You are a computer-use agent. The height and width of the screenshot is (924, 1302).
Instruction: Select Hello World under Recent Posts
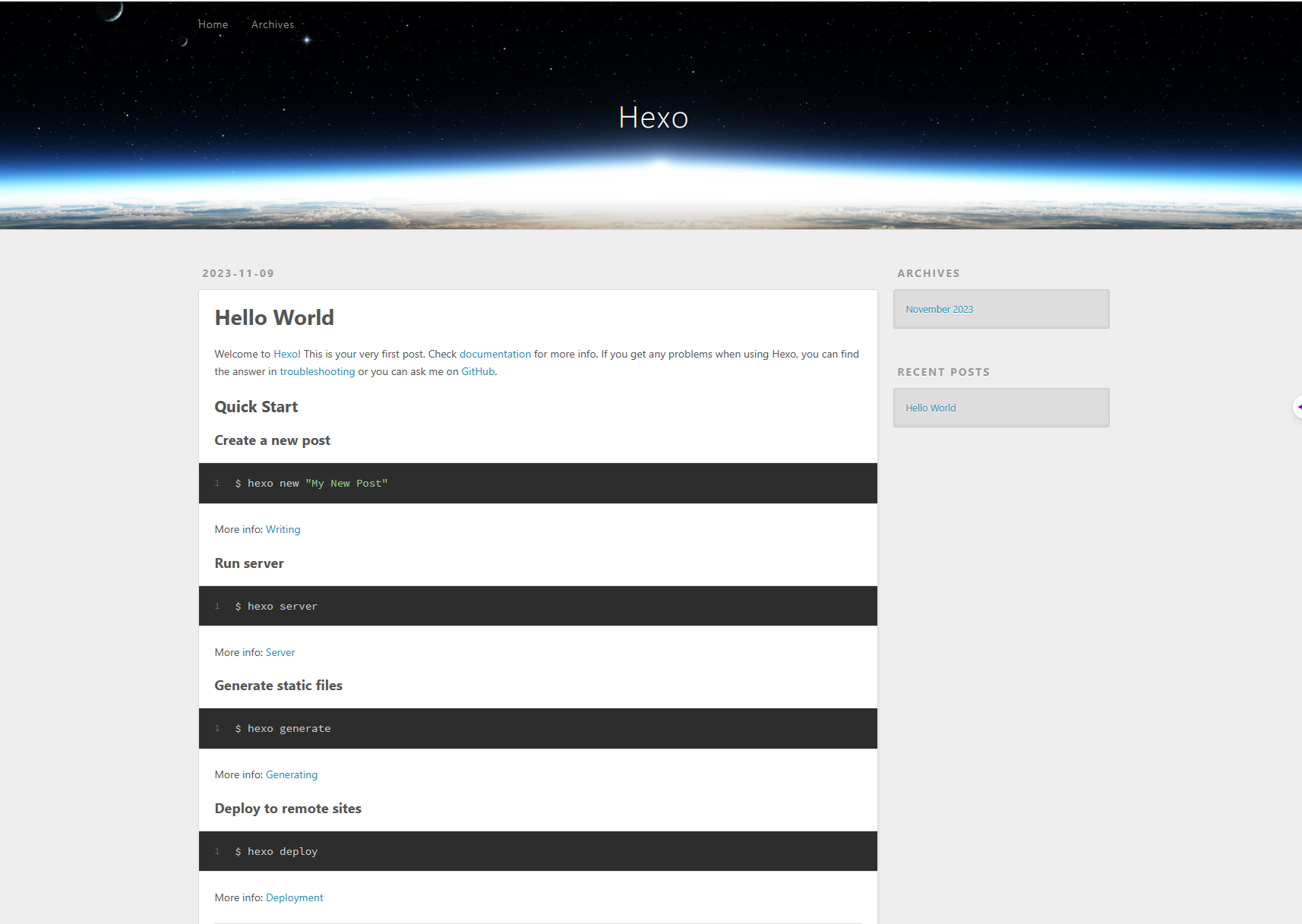click(931, 408)
